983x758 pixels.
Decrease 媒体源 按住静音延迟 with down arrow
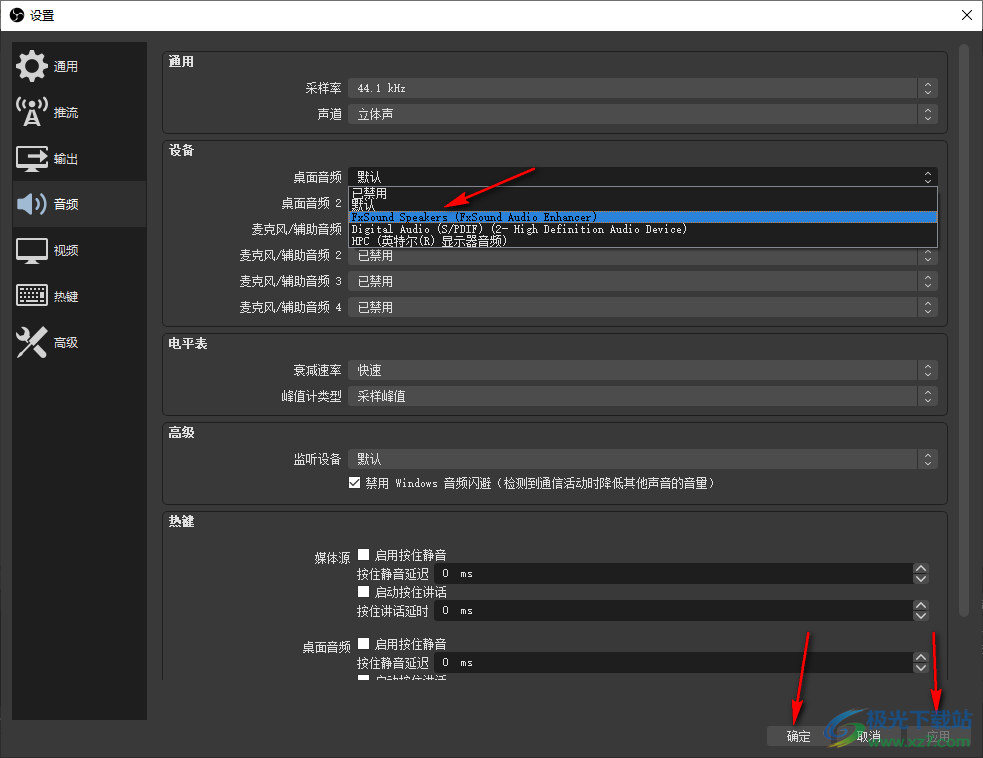(x=920, y=579)
